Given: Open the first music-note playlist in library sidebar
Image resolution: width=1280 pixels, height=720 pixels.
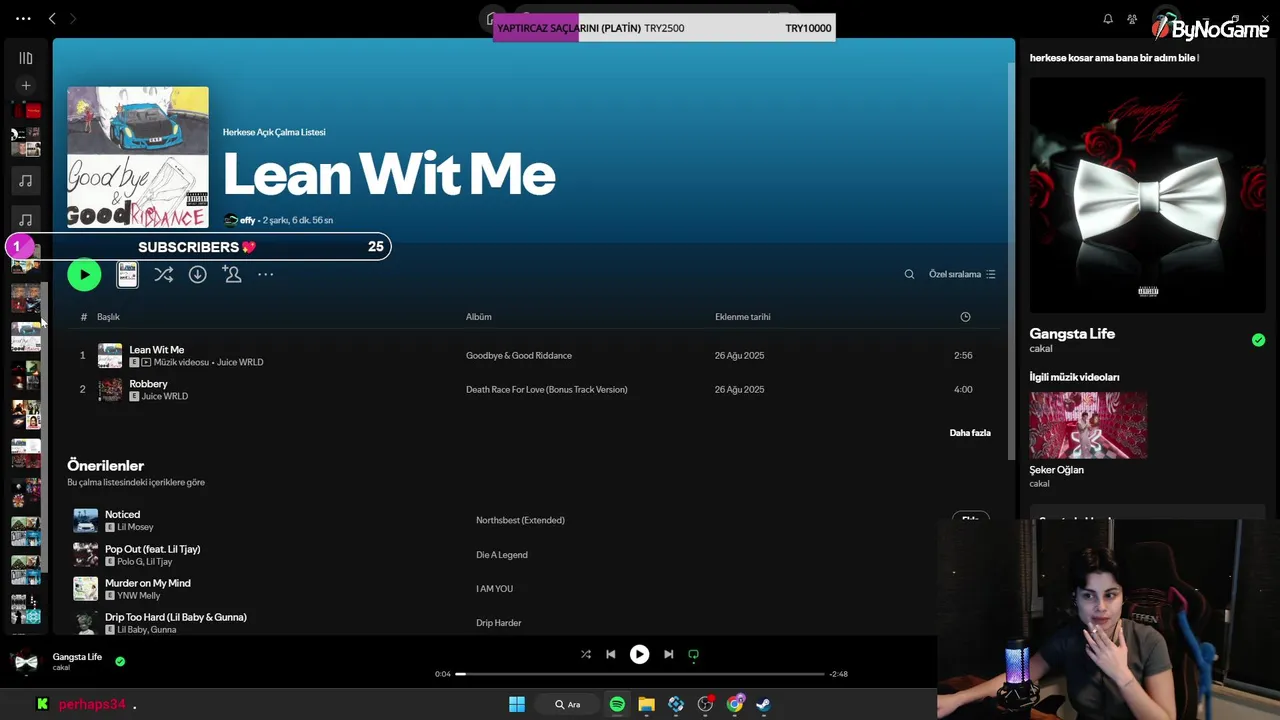Looking at the screenshot, I should coord(26,181).
